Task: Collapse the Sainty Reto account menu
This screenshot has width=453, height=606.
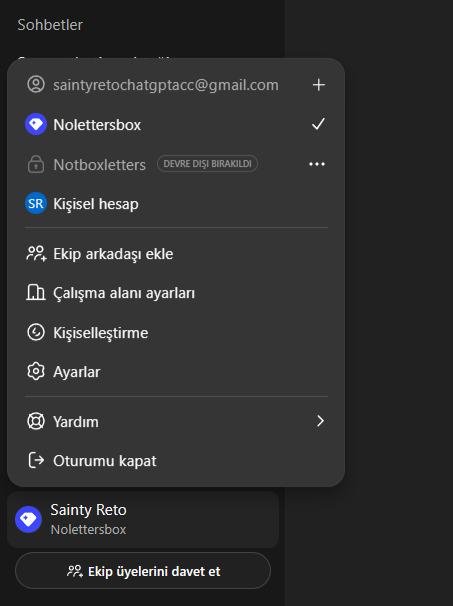Action: (x=143, y=519)
